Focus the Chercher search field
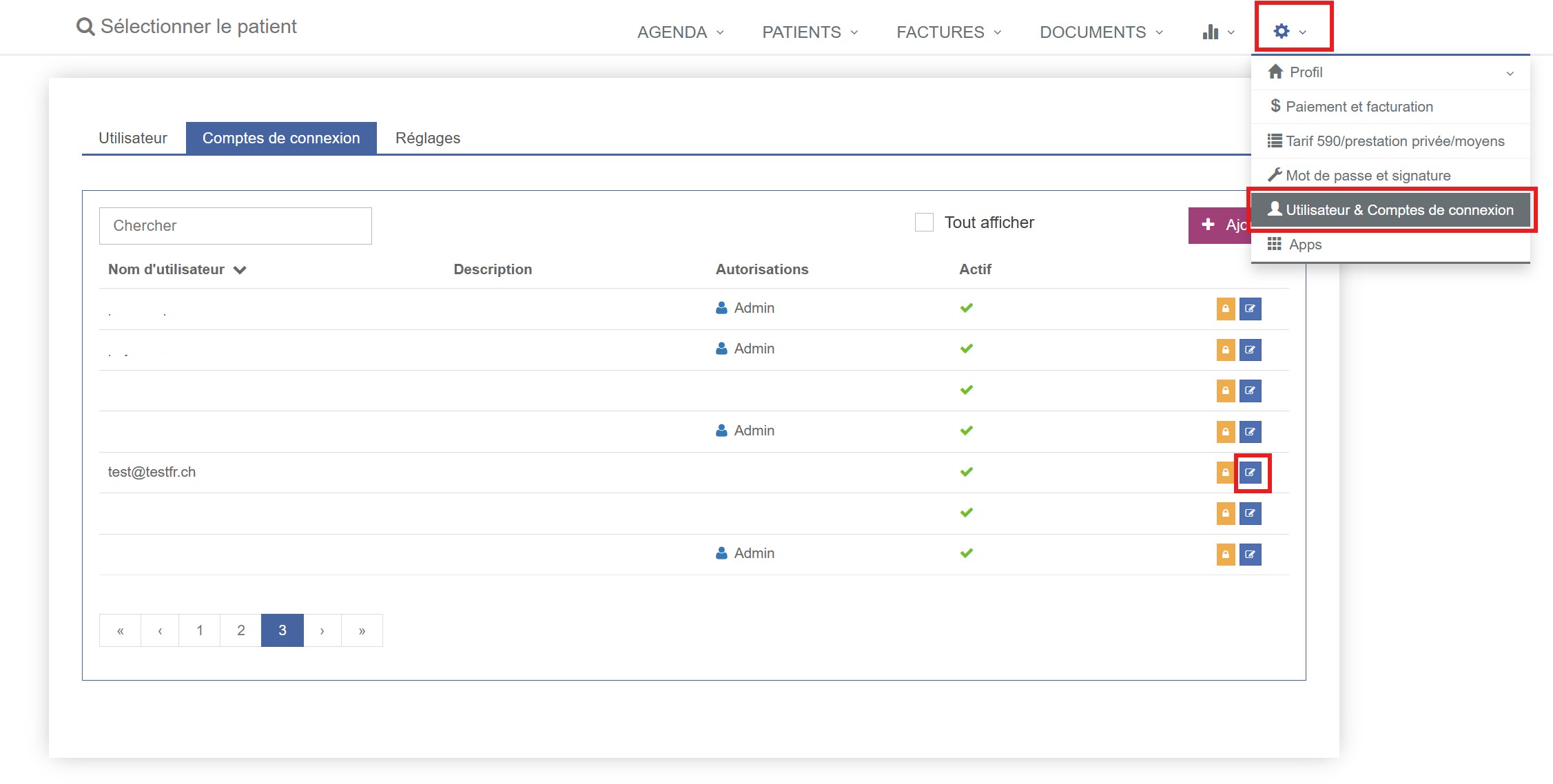The width and height of the screenshot is (1553, 784). click(x=236, y=226)
